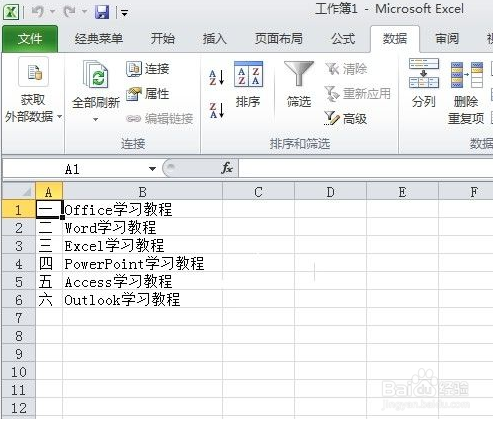The width and height of the screenshot is (499, 422).
Task: Open 高级 advanced filter
Action: coord(345,118)
